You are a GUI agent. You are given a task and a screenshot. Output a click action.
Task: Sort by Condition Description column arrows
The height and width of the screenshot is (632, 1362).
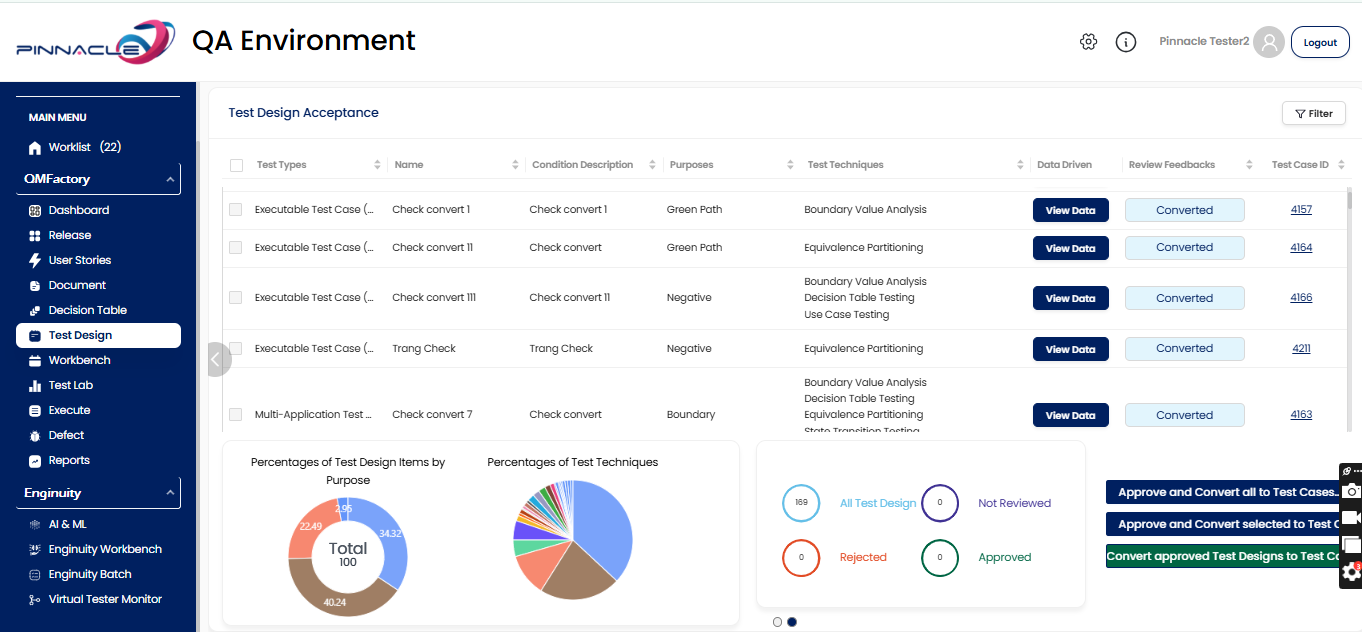tap(652, 165)
